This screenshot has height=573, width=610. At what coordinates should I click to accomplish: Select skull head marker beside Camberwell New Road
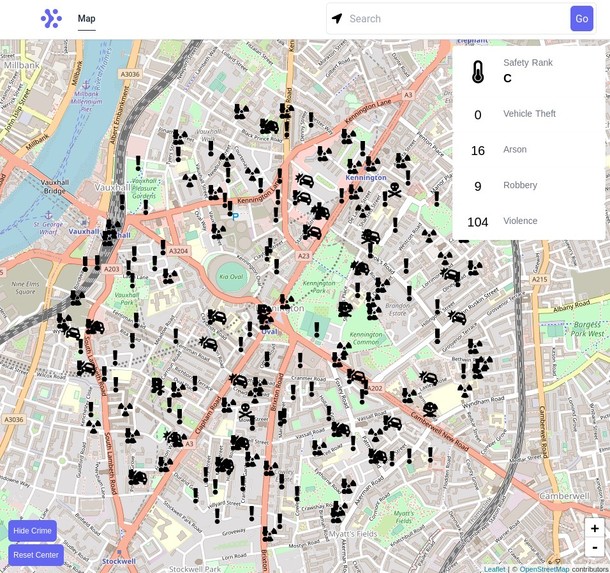(430, 409)
